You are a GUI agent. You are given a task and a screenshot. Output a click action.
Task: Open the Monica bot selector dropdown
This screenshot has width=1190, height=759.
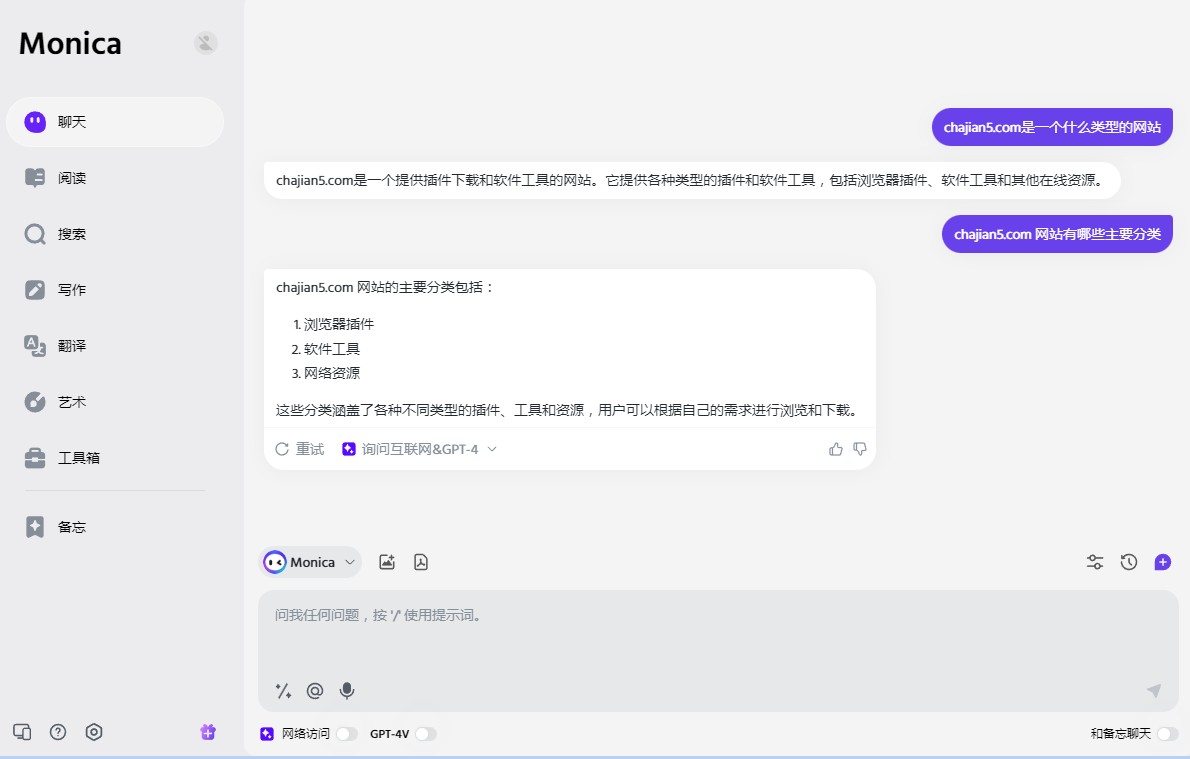[310, 562]
